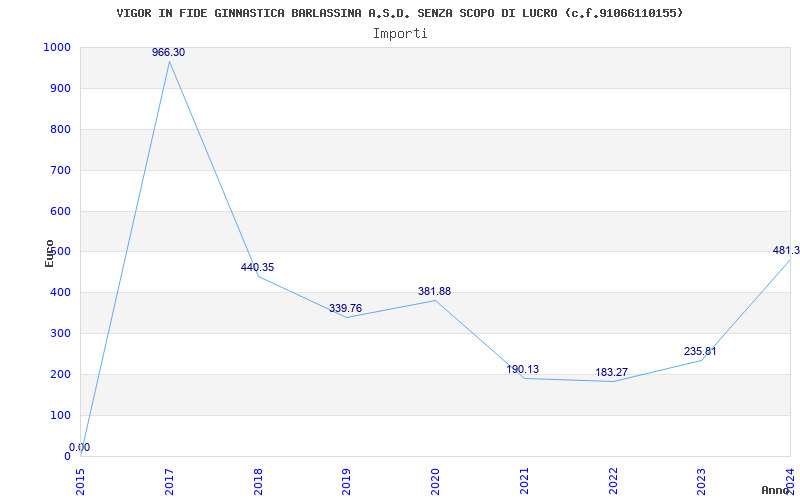Click the VIGOR IN FIDE GINNASTICA chart title
Image resolution: width=800 pixels, height=500 pixels.
399,13
